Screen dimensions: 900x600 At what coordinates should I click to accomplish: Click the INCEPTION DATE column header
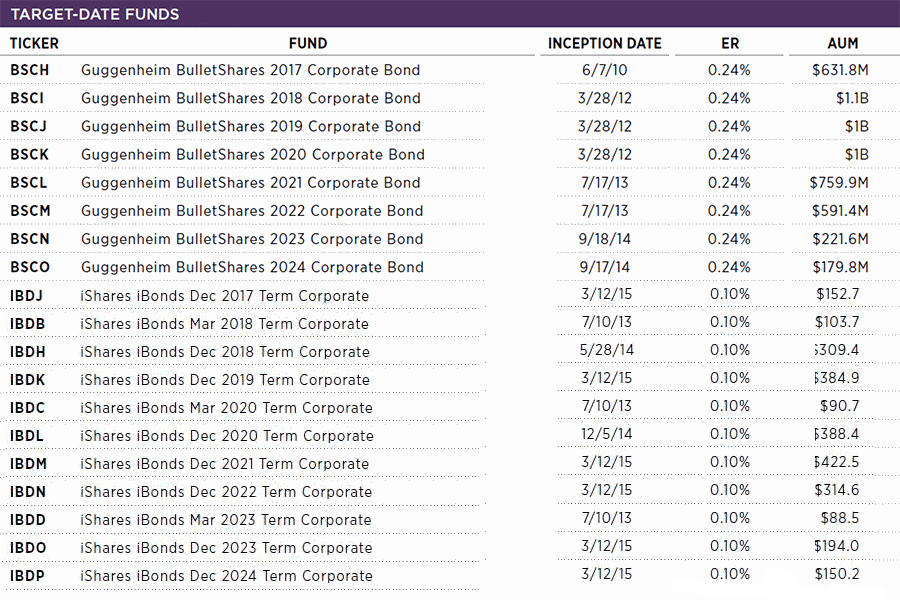point(605,43)
